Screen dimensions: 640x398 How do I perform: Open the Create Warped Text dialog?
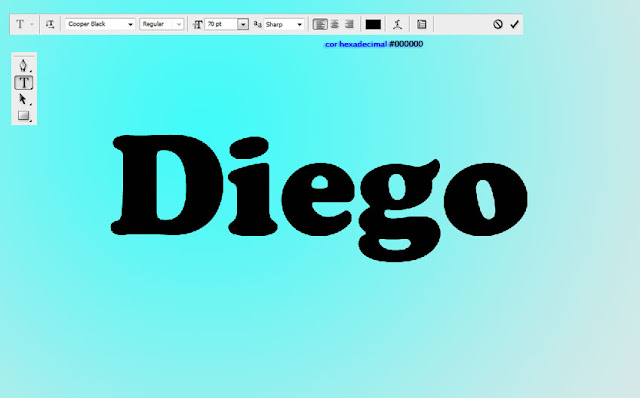click(397, 24)
